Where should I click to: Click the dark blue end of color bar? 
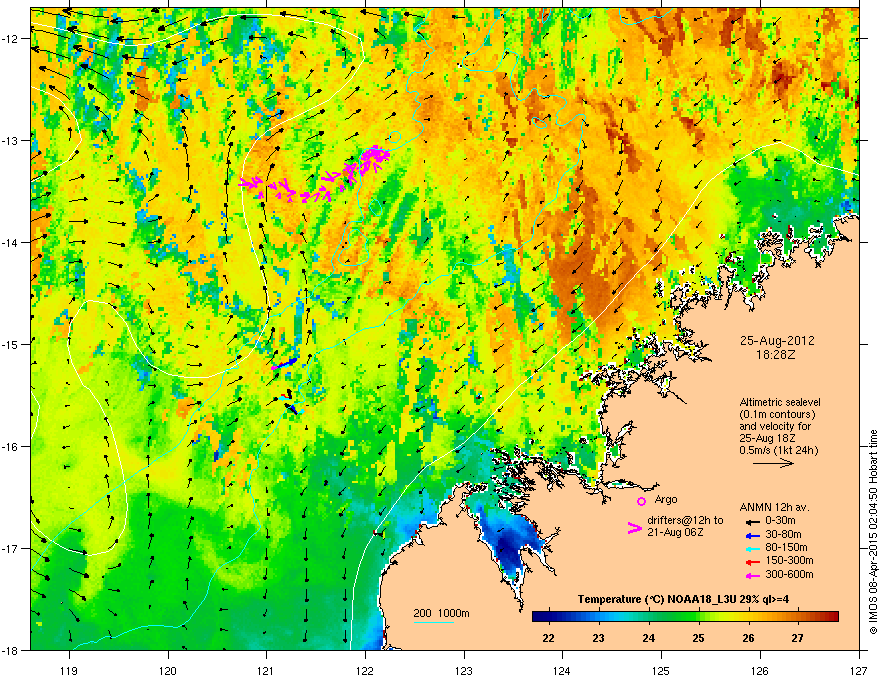[x=537, y=616]
